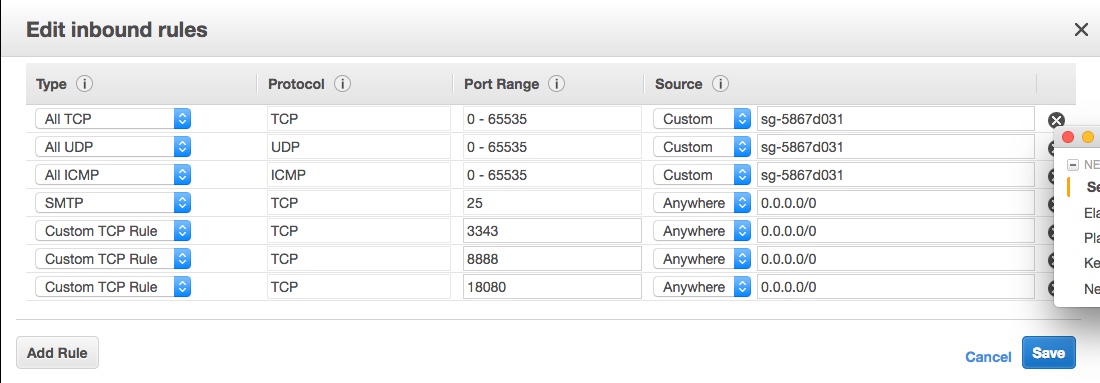
Task: Click the Protocol column header
Action: (x=296, y=84)
